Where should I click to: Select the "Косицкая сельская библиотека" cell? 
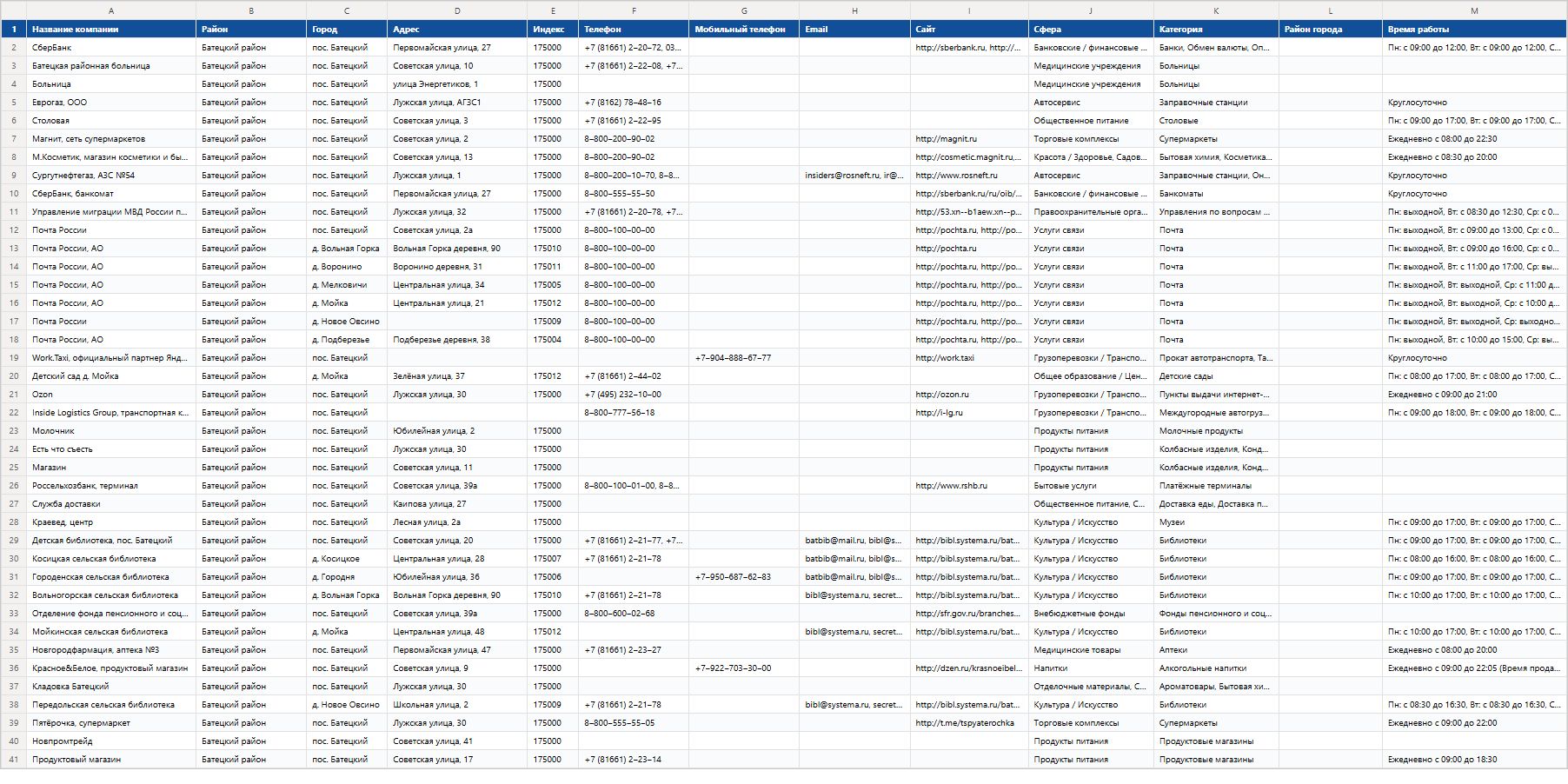click(x=111, y=559)
